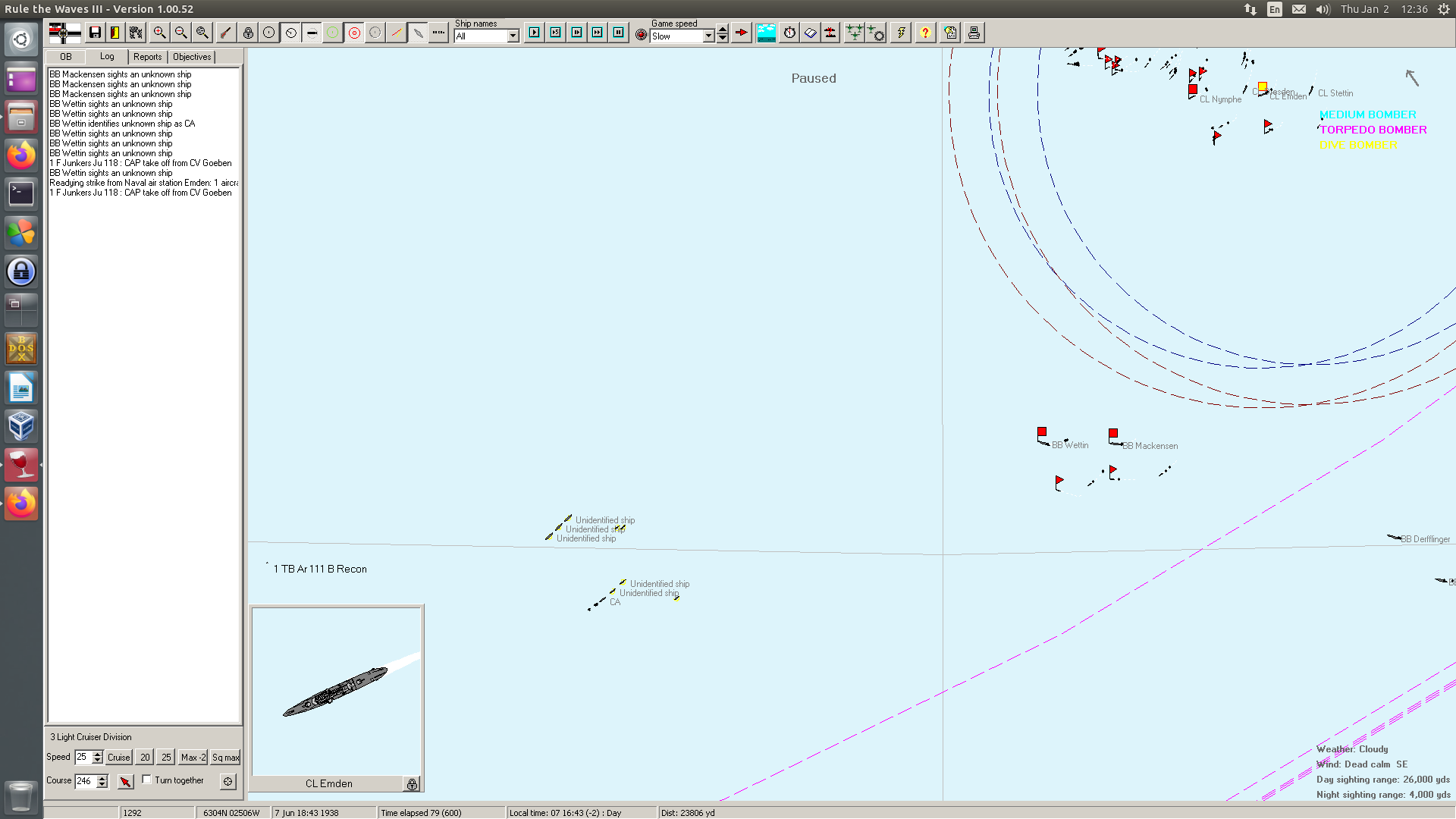1456x819 pixels.
Task: Click the German naval flag icon
Action: 64,33
